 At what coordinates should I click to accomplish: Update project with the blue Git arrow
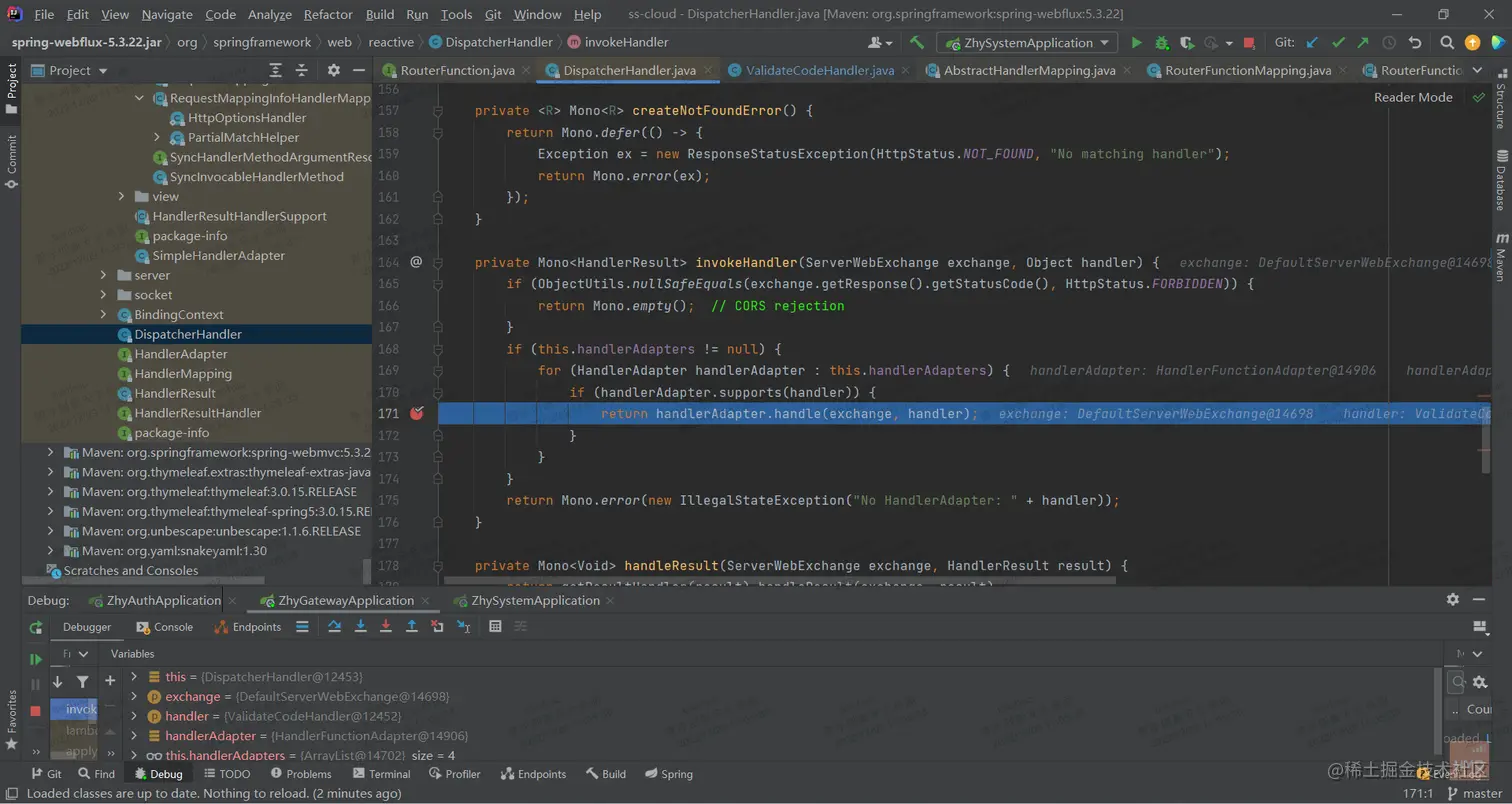[1312, 43]
